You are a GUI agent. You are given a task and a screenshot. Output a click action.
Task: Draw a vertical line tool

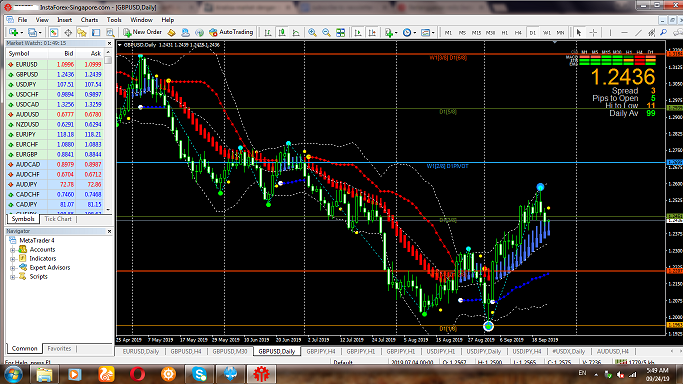610,32
